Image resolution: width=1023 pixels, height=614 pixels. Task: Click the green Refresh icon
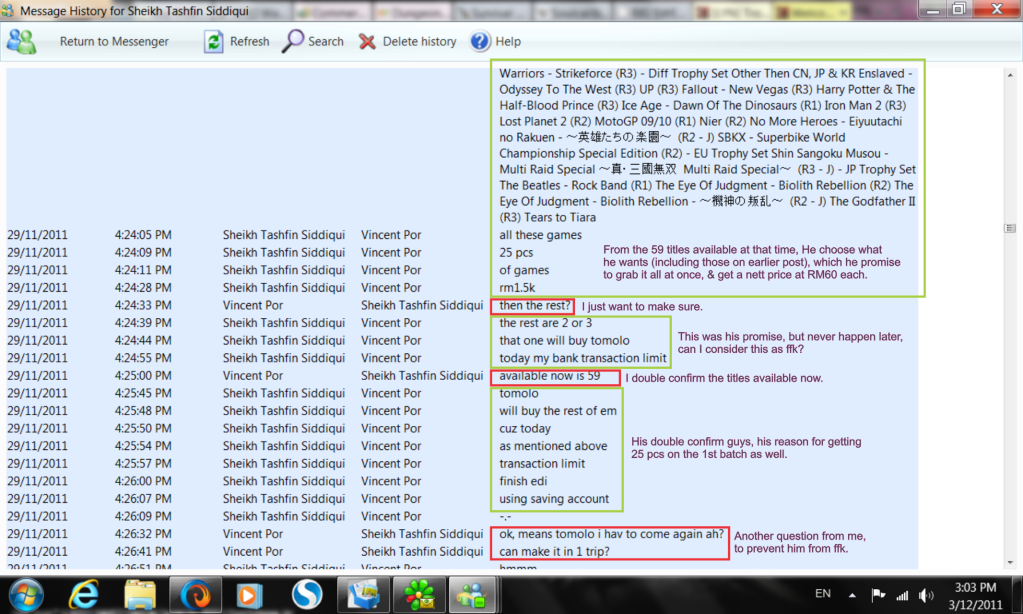coord(214,41)
